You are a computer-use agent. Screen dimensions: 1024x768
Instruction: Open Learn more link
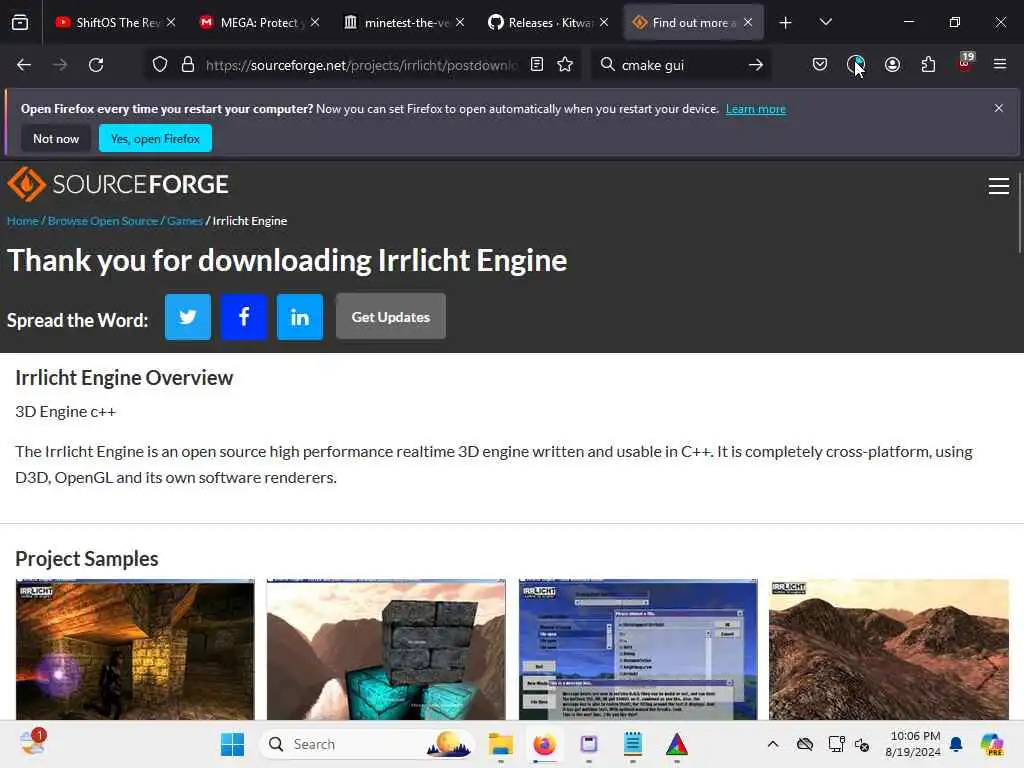pos(756,109)
